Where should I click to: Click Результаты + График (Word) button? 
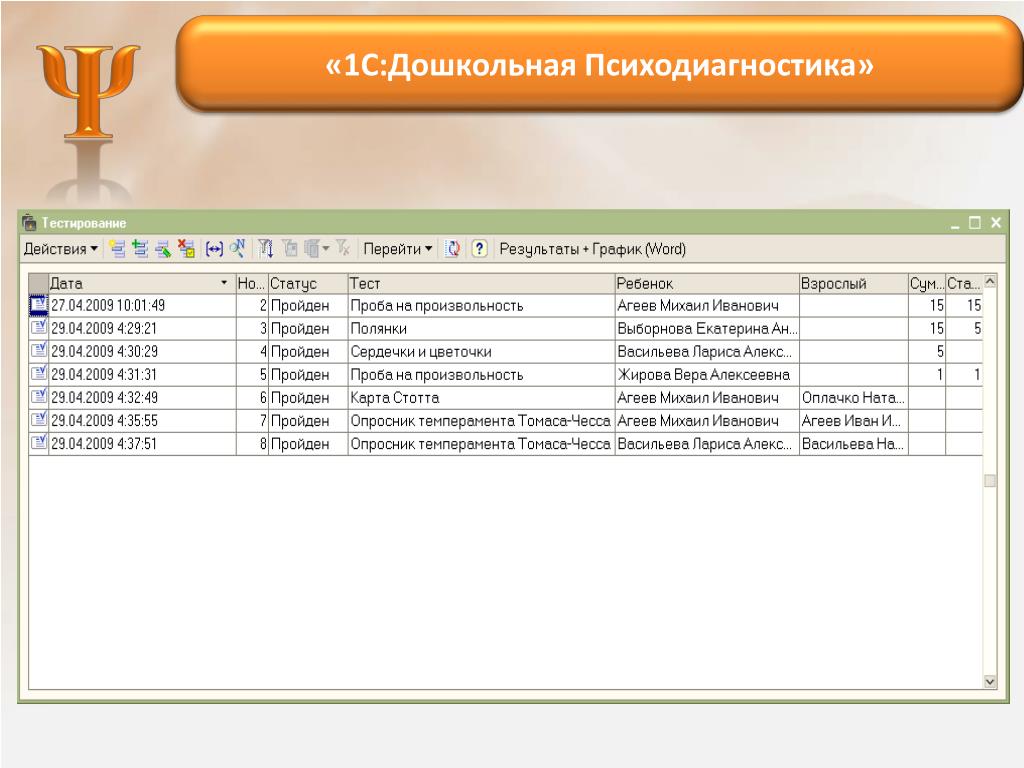[x=592, y=249]
